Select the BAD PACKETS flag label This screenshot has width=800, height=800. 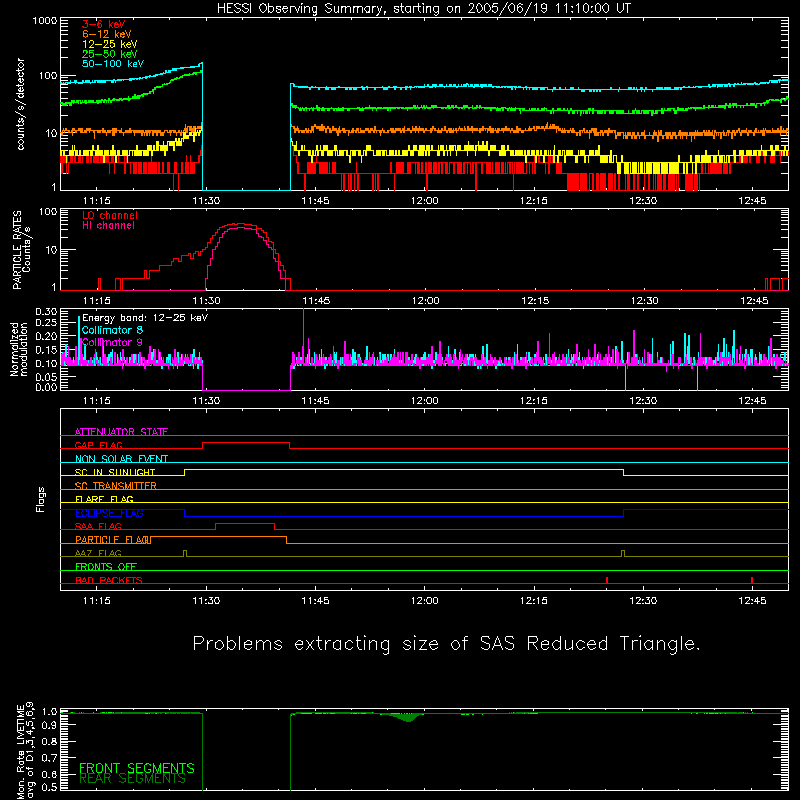[109, 580]
